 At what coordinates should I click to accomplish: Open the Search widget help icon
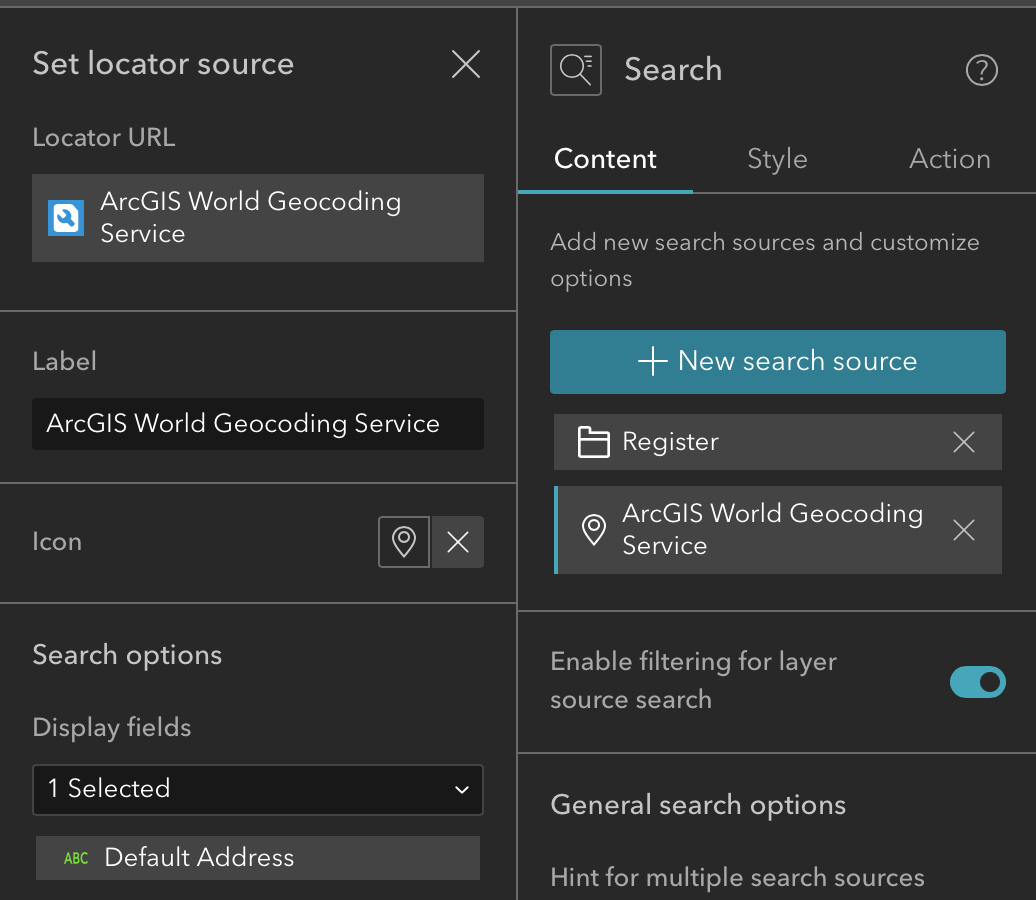coord(981,70)
